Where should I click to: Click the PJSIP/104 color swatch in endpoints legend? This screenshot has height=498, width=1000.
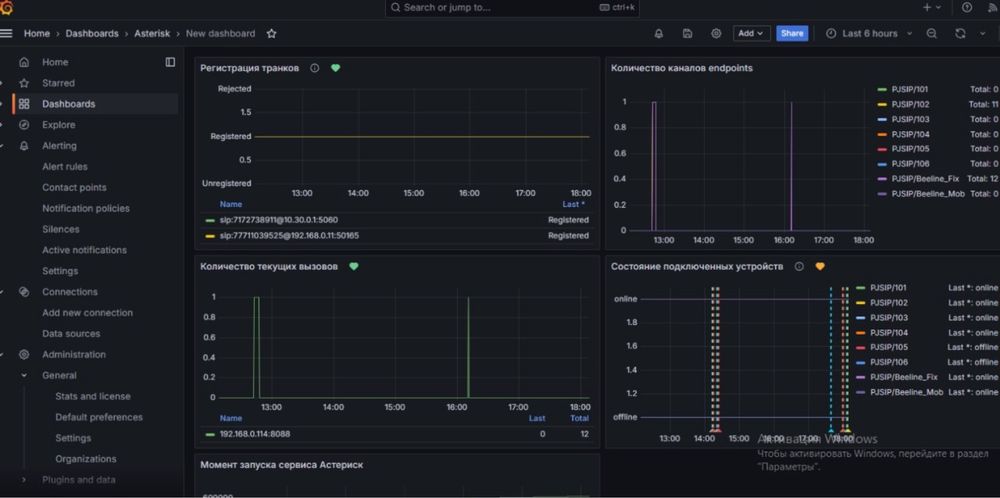[x=883, y=135]
